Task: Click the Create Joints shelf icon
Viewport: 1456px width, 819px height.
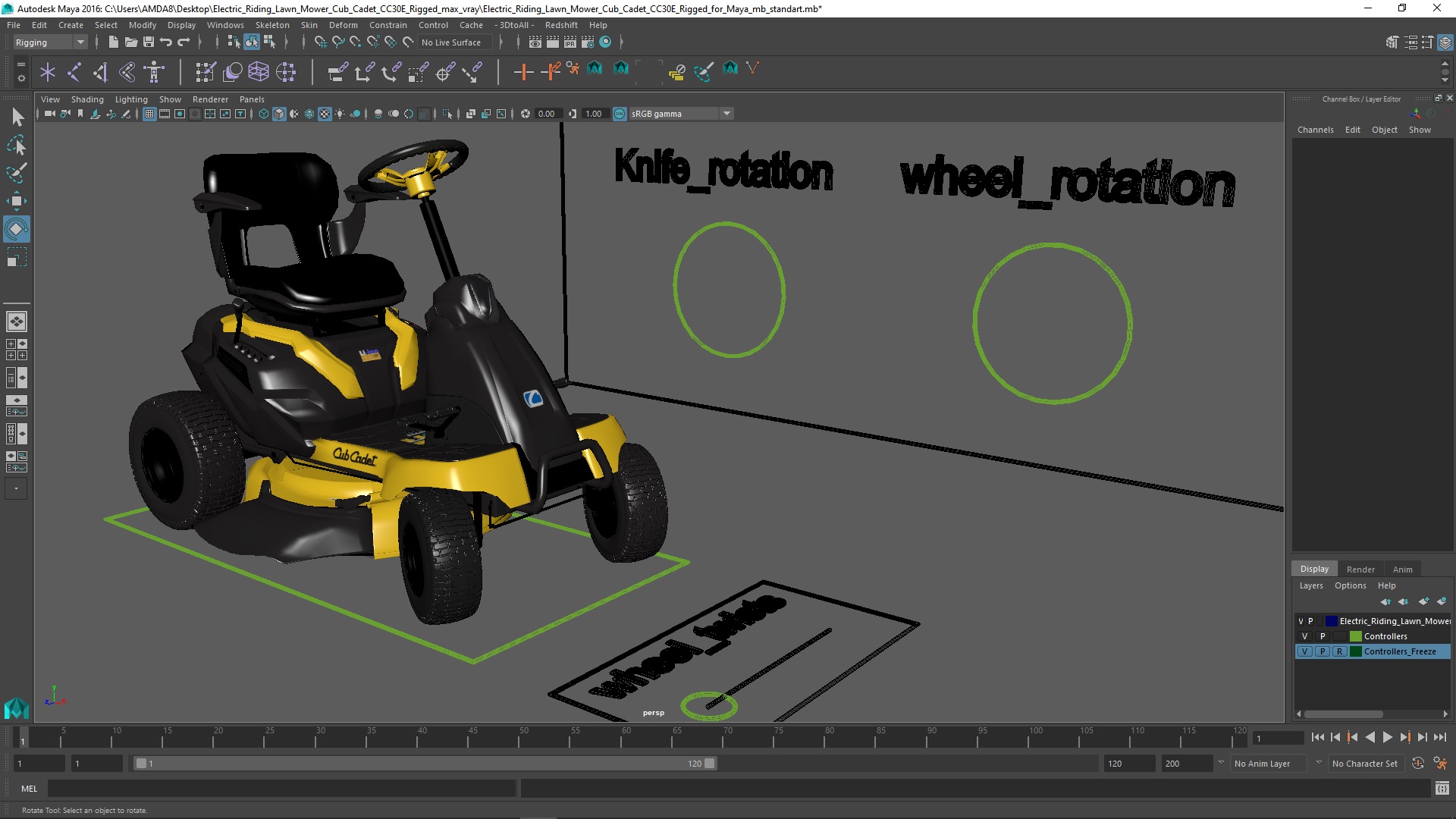Action: pos(74,72)
